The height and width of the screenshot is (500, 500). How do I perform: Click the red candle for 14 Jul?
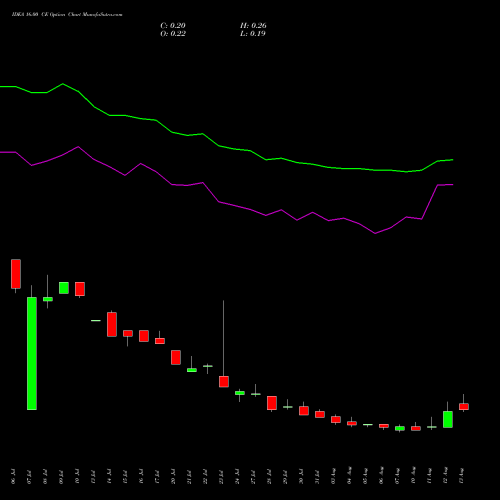click(x=112, y=324)
